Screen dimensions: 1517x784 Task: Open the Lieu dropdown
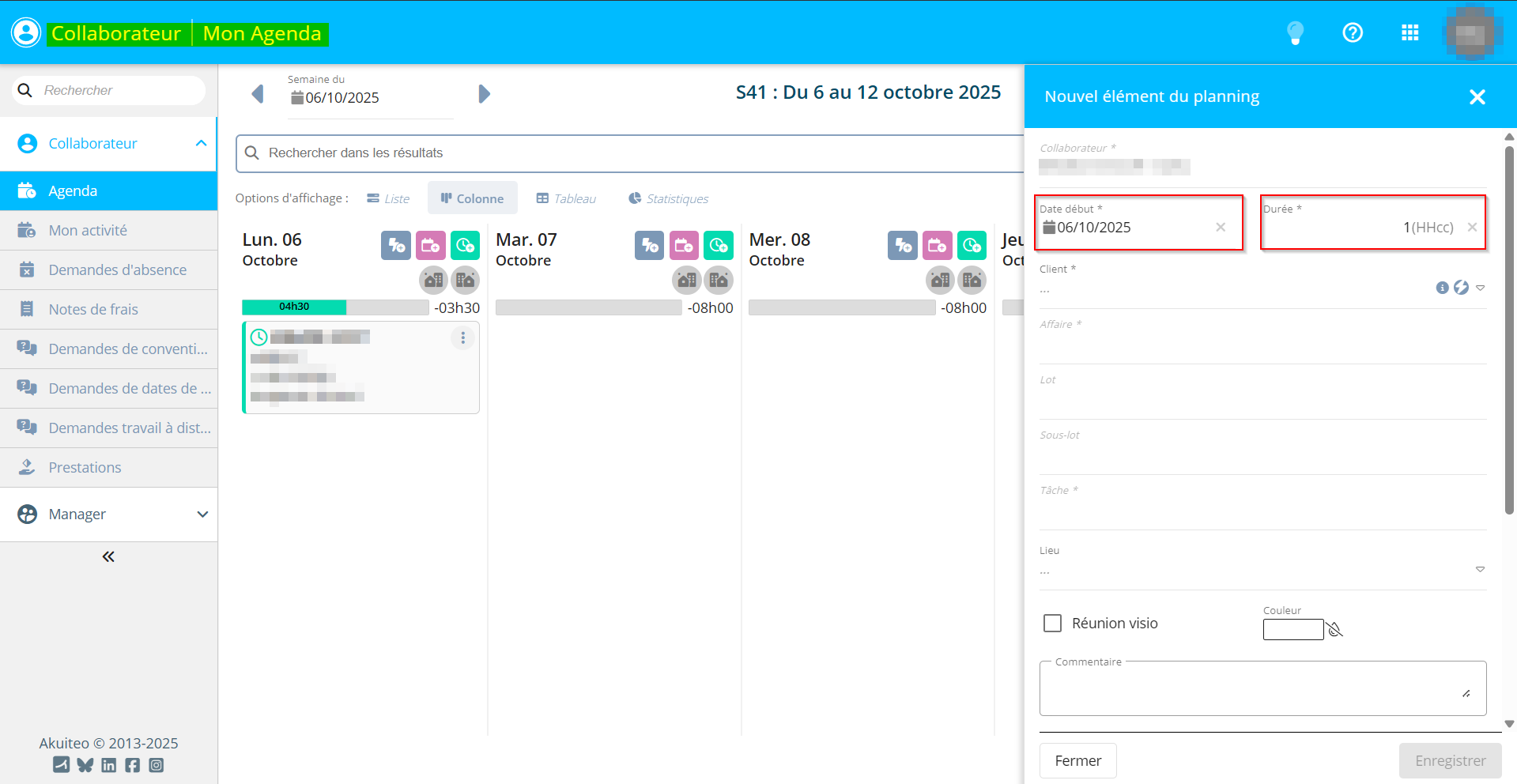click(x=1480, y=569)
